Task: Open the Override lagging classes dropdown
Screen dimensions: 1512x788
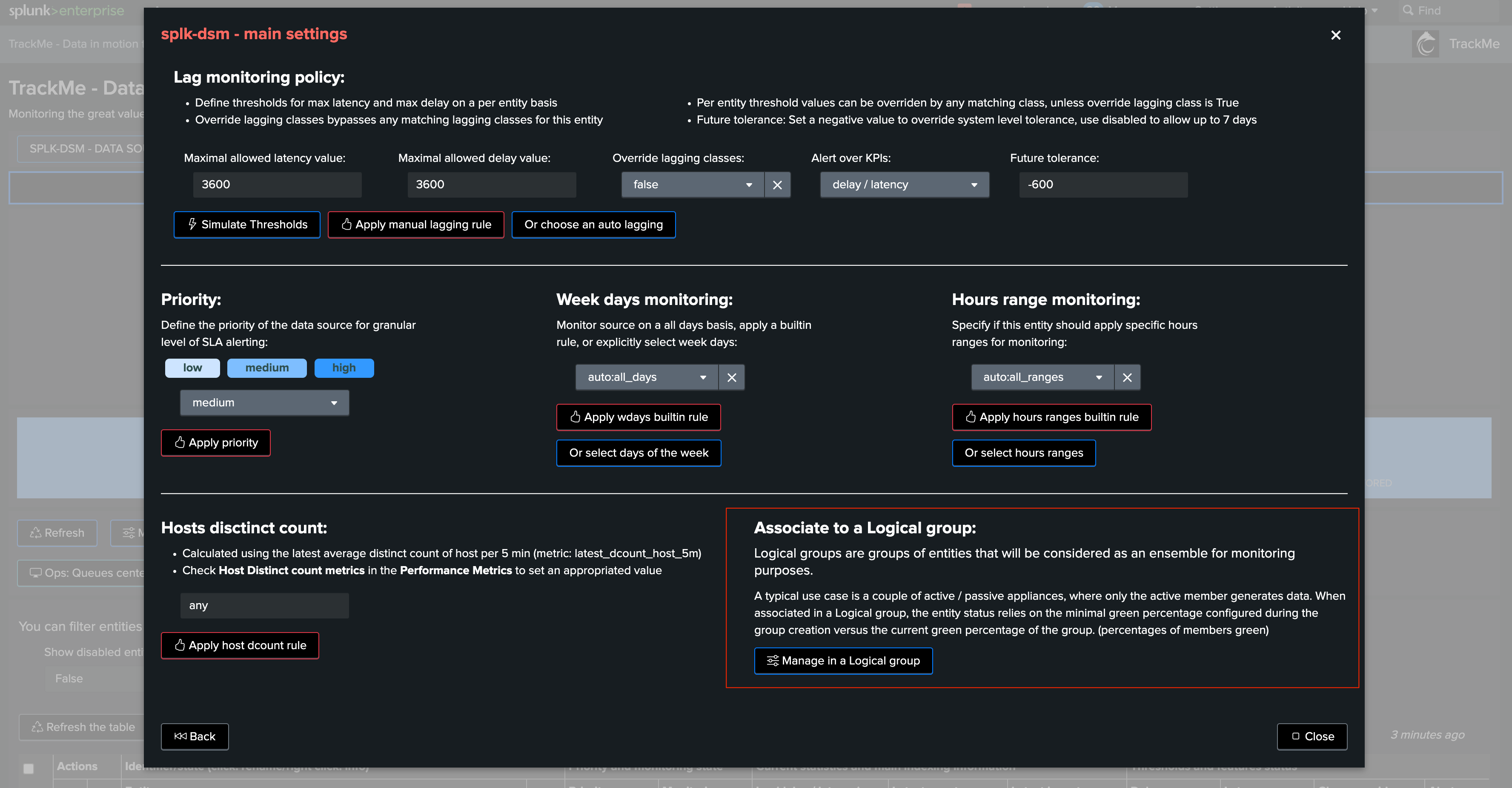Action: (x=693, y=185)
